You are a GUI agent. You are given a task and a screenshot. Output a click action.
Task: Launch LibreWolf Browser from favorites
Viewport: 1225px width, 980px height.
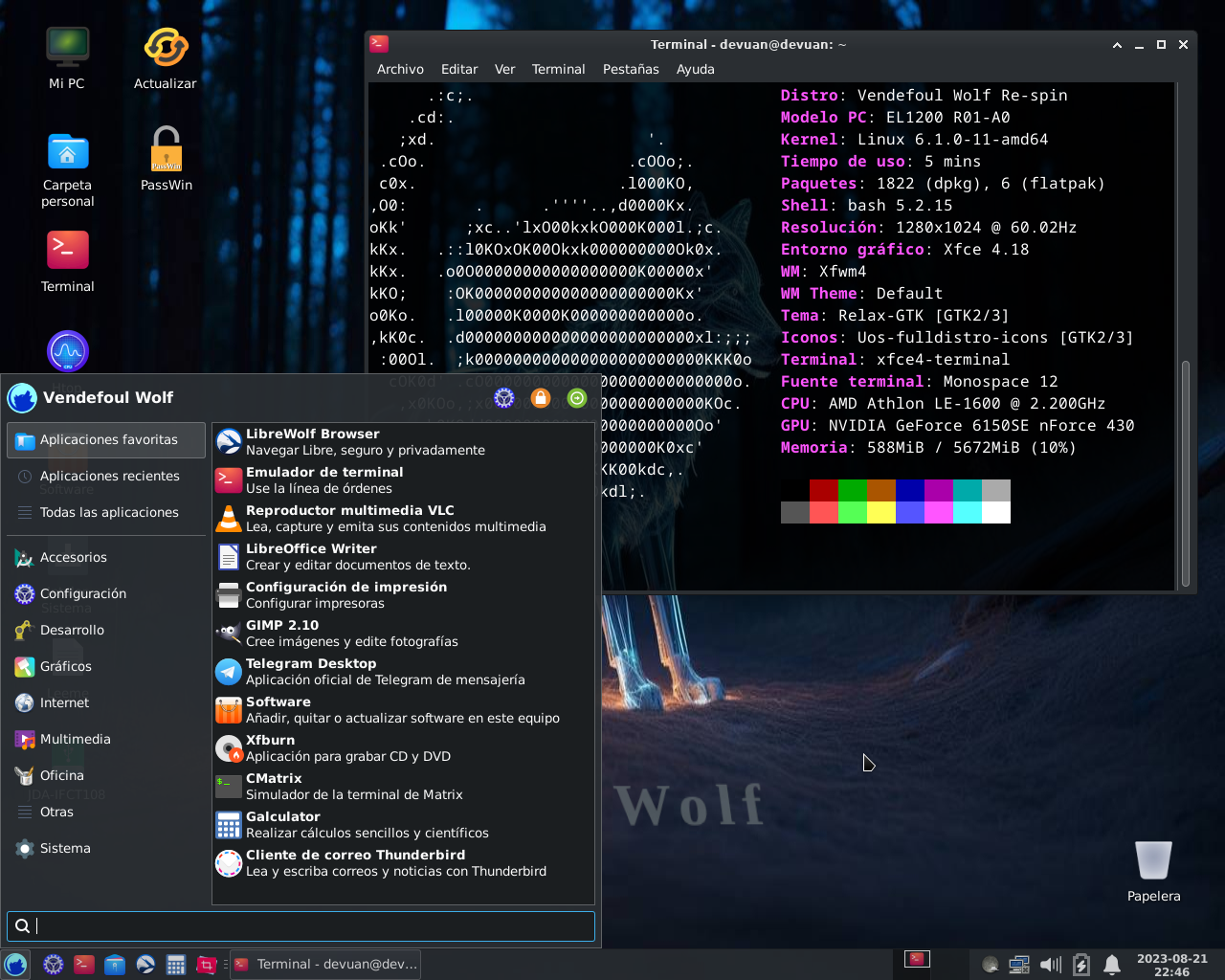point(403,442)
